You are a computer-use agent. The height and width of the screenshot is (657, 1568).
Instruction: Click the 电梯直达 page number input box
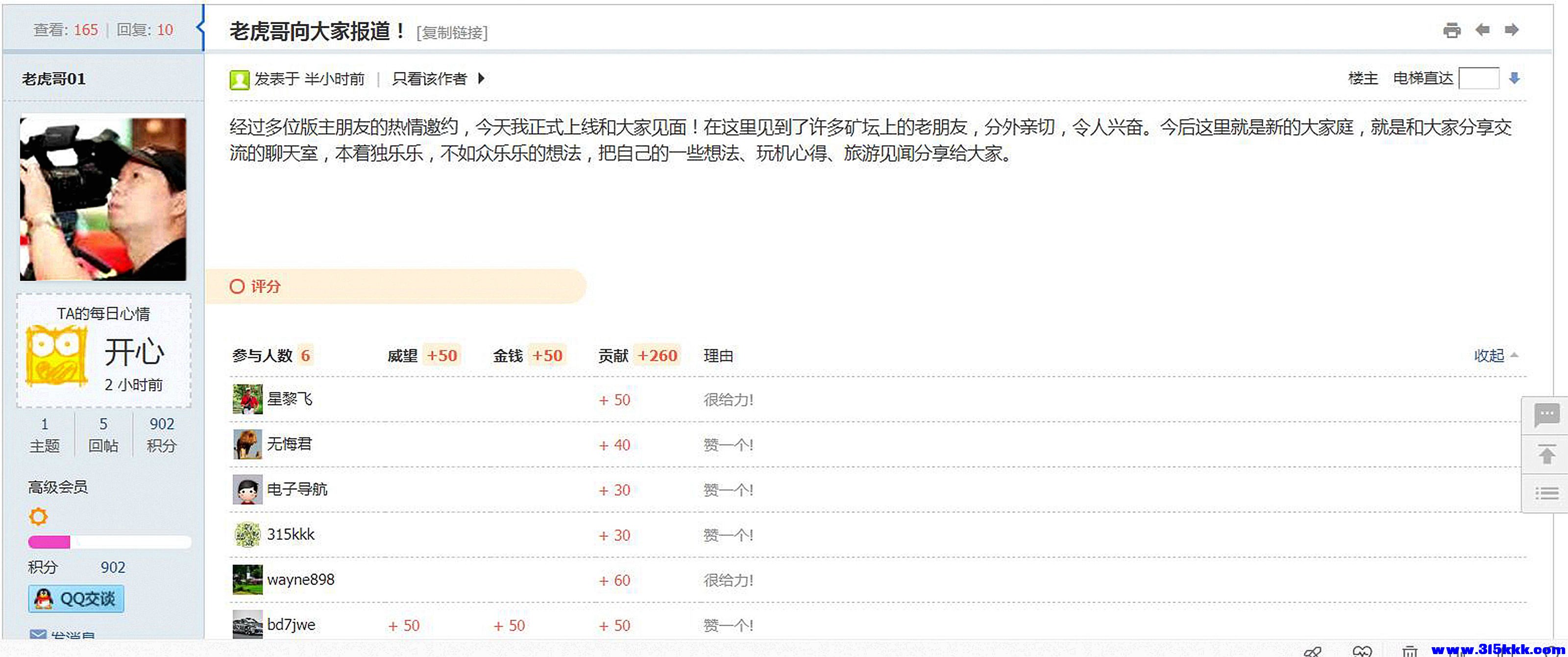pos(1479,78)
